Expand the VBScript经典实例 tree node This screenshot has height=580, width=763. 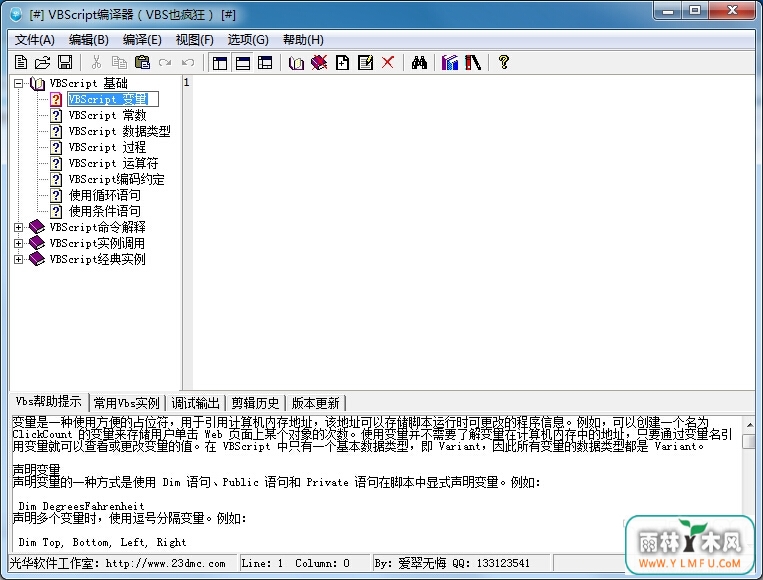click(18, 259)
